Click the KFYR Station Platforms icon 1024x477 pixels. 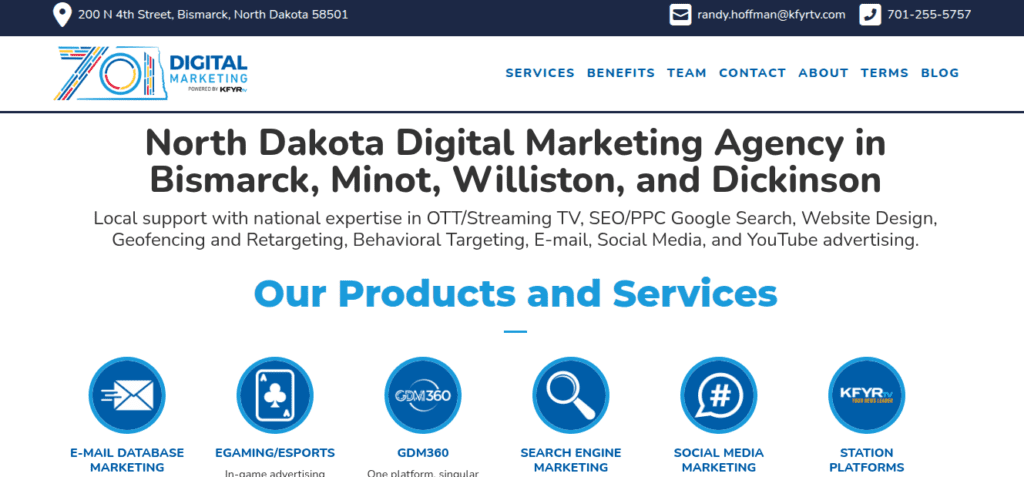(867, 395)
